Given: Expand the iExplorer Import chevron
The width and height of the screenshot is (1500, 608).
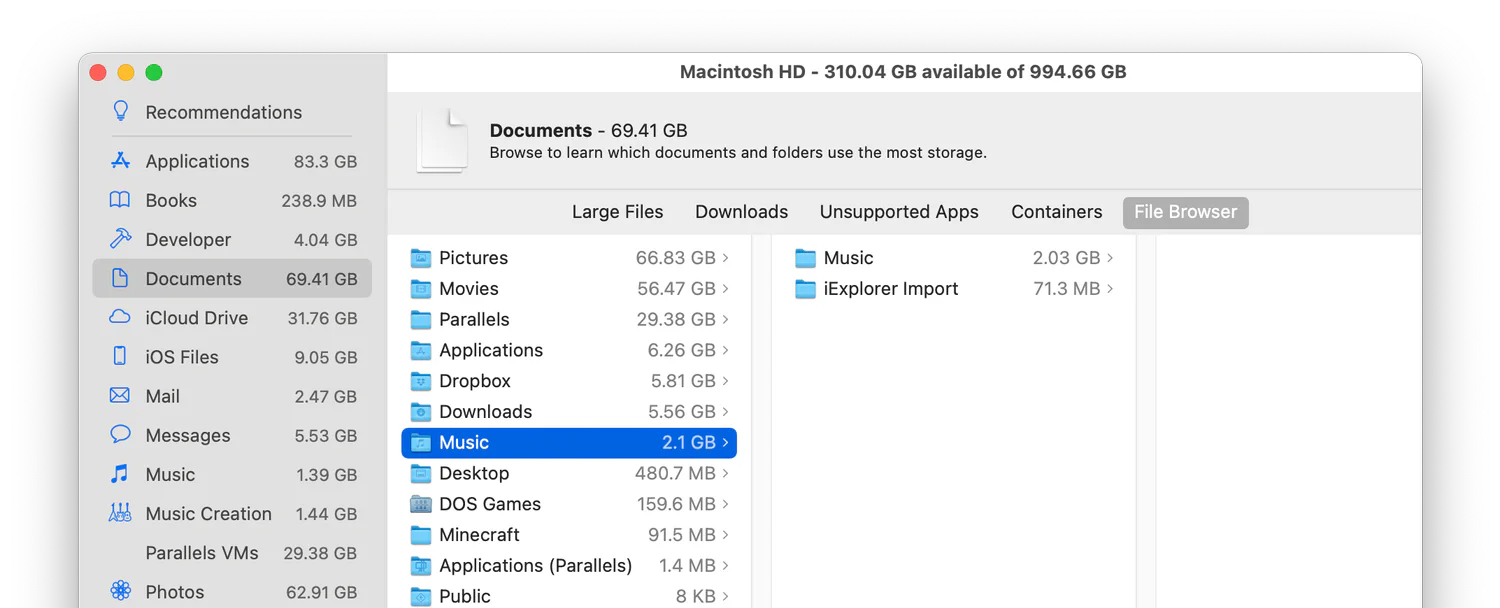Looking at the screenshot, I should 1110,289.
